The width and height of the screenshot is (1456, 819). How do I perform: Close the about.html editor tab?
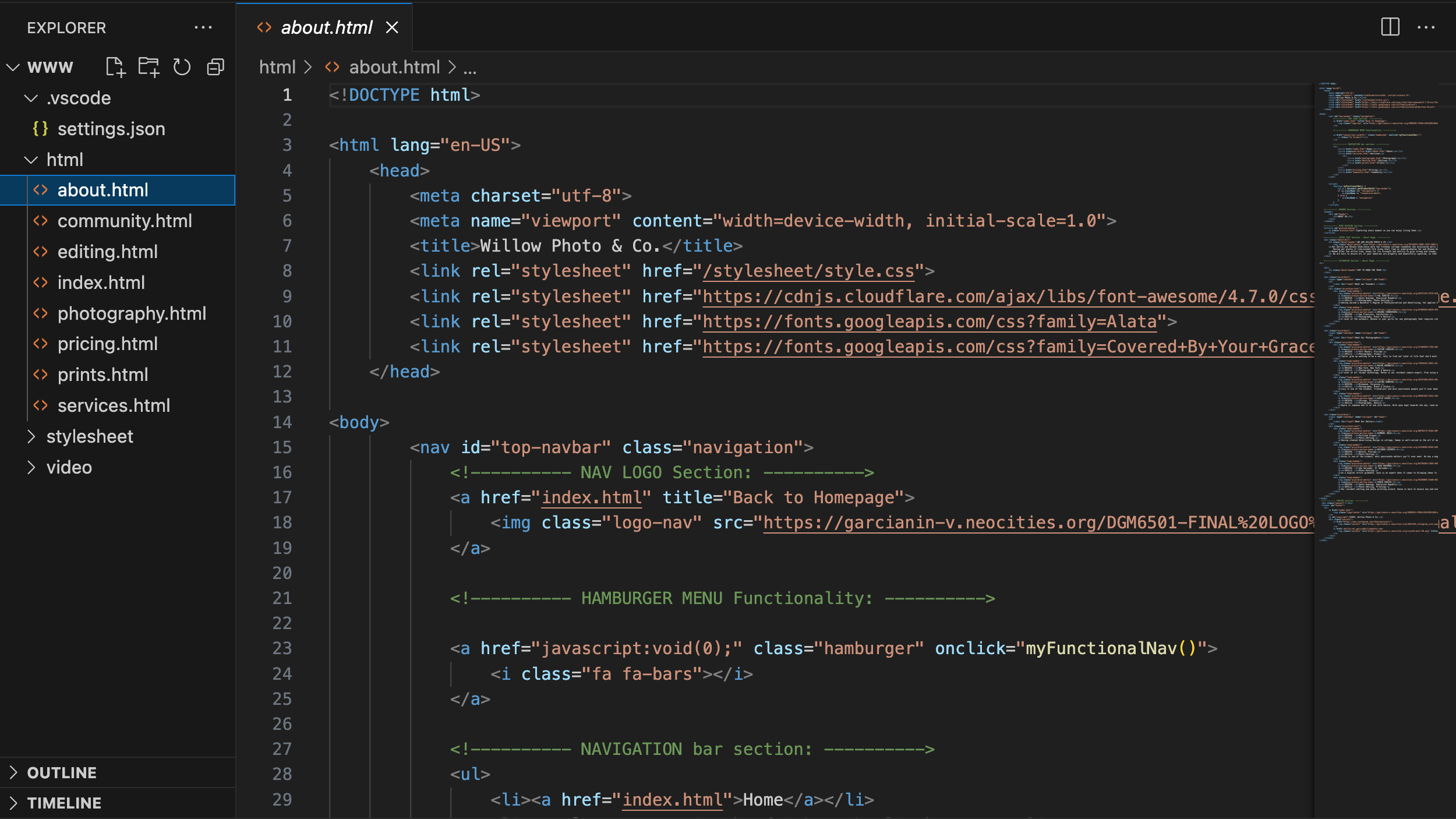(392, 27)
